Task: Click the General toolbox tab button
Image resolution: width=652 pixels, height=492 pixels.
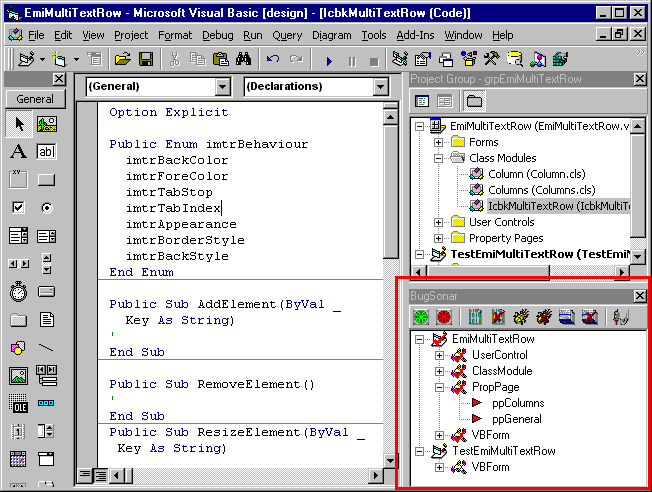Action: (x=35, y=99)
